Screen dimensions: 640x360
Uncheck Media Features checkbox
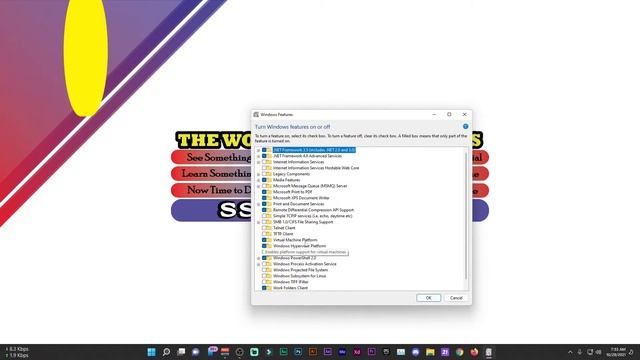264,180
